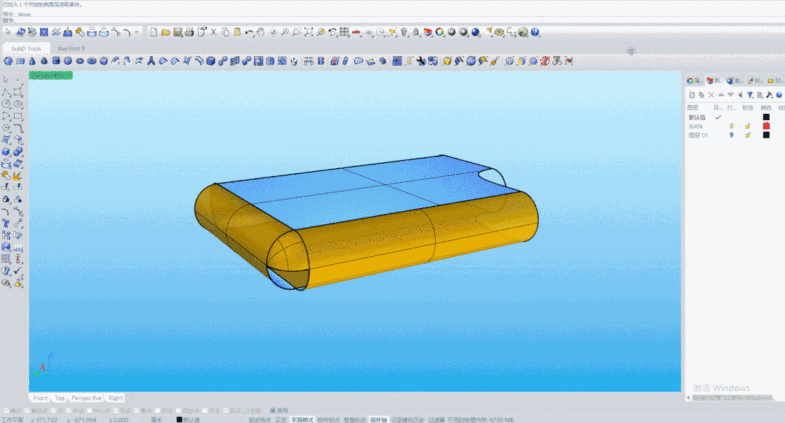Click the layer filter funnel icon

749,94
